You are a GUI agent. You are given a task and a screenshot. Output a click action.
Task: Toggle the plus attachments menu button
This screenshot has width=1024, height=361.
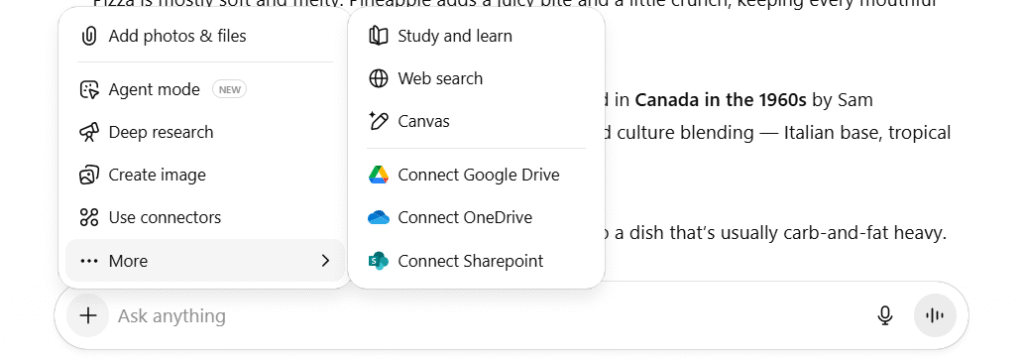click(88, 316)
